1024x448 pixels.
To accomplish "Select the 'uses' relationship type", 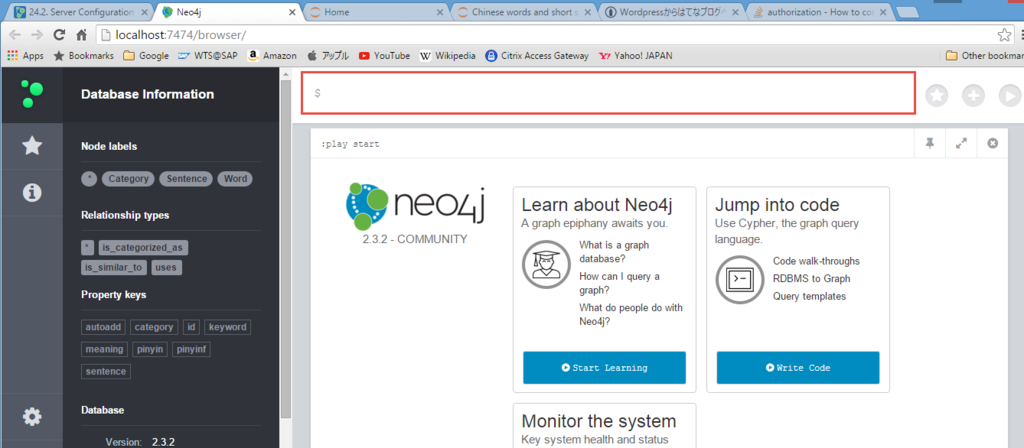I will click(167, 268).
